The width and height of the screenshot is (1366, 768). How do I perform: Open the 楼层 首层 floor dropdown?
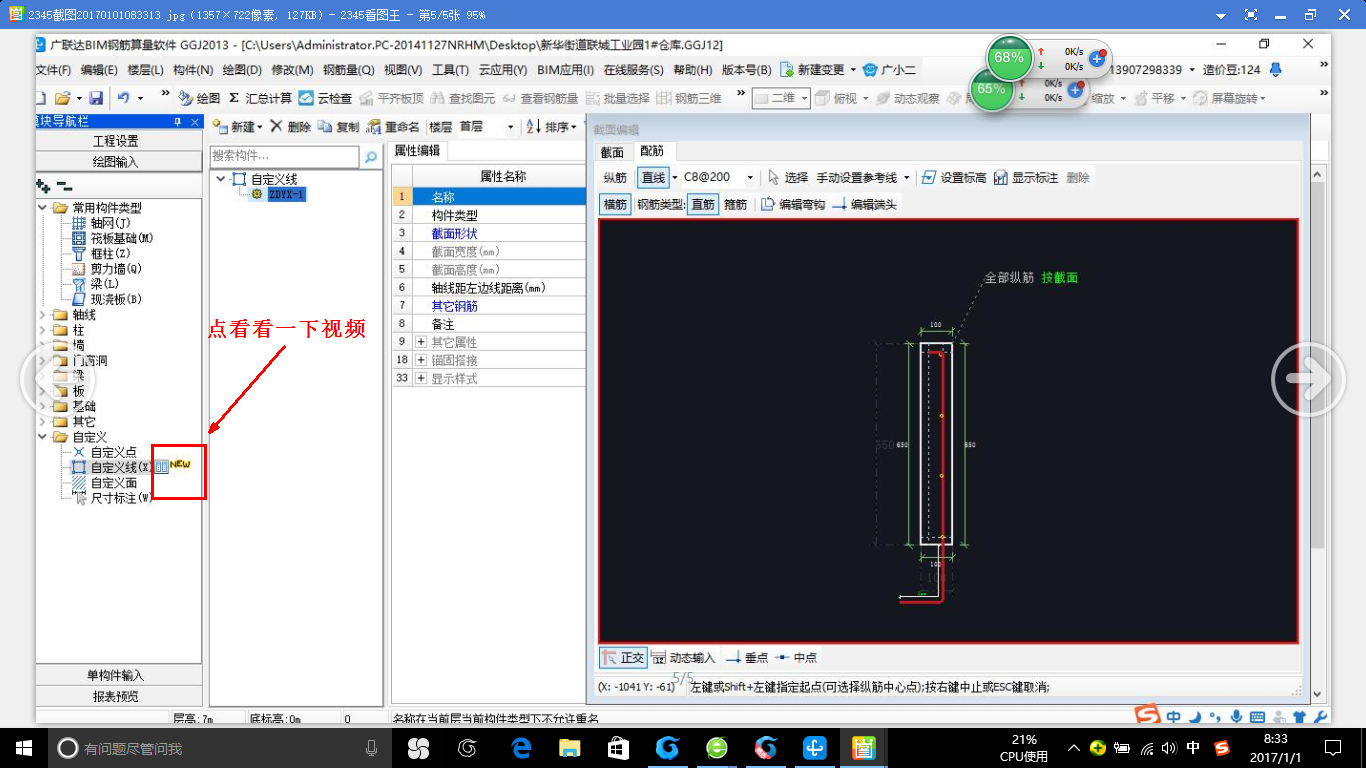click(x=510, y=127)
